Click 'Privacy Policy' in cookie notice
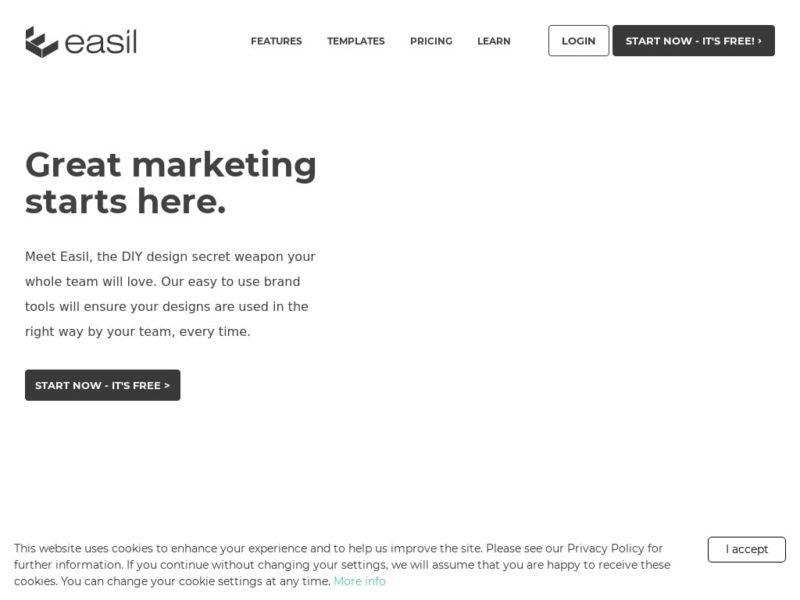The image size is (800, 600). [606, 548]
